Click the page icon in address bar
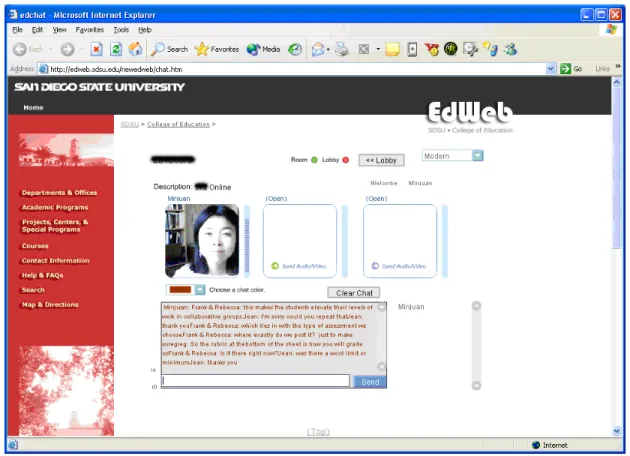This screenshot has width=630, height=456. (x=43, y=69)
